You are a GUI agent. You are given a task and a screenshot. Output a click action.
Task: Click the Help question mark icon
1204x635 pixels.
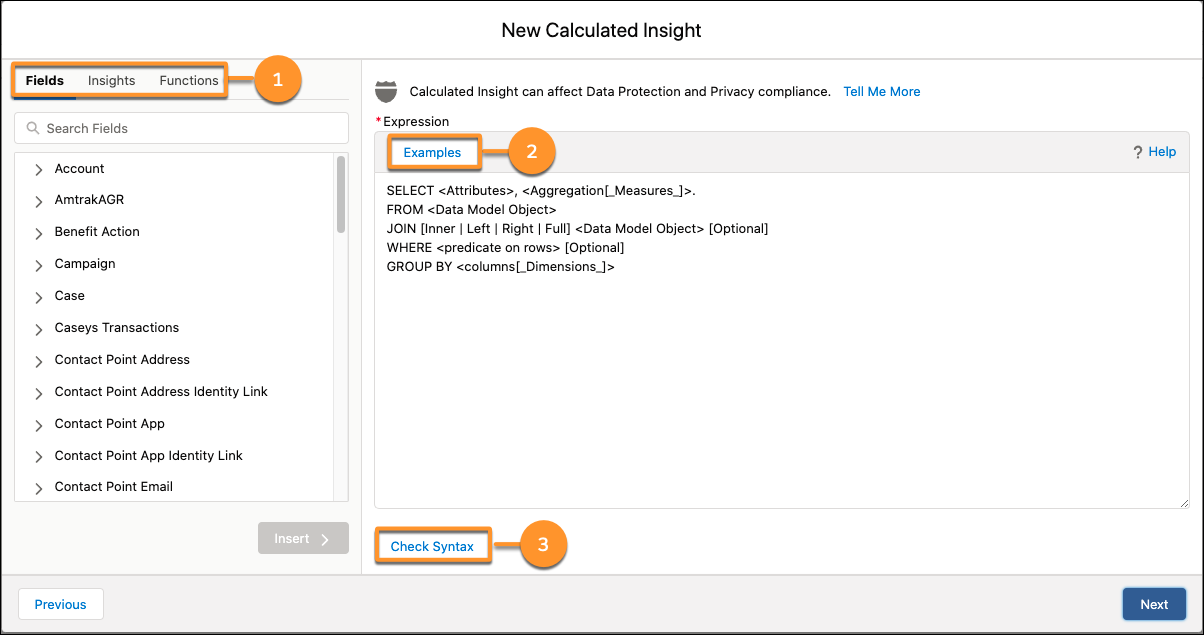[x=1137, y=152]
